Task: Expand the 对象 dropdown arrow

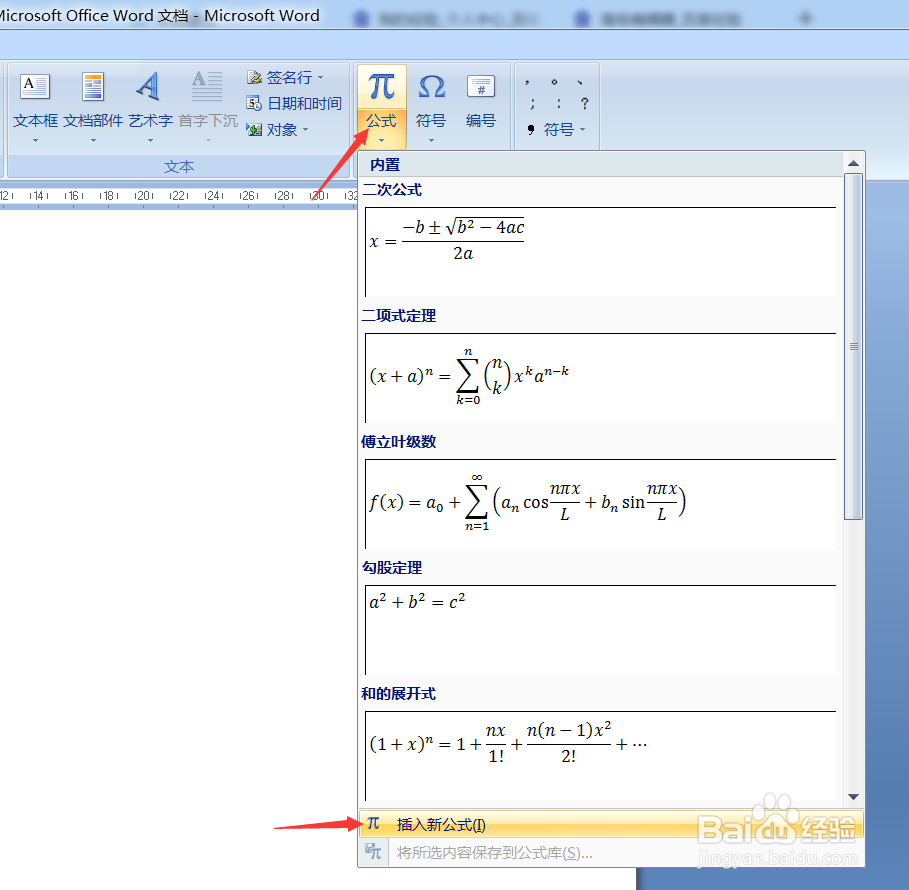Action: (306, 129)
